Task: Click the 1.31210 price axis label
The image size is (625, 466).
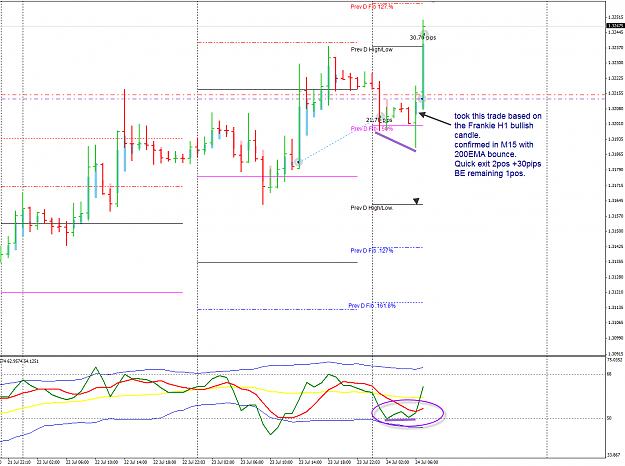Action: click(x=615, y=292)
